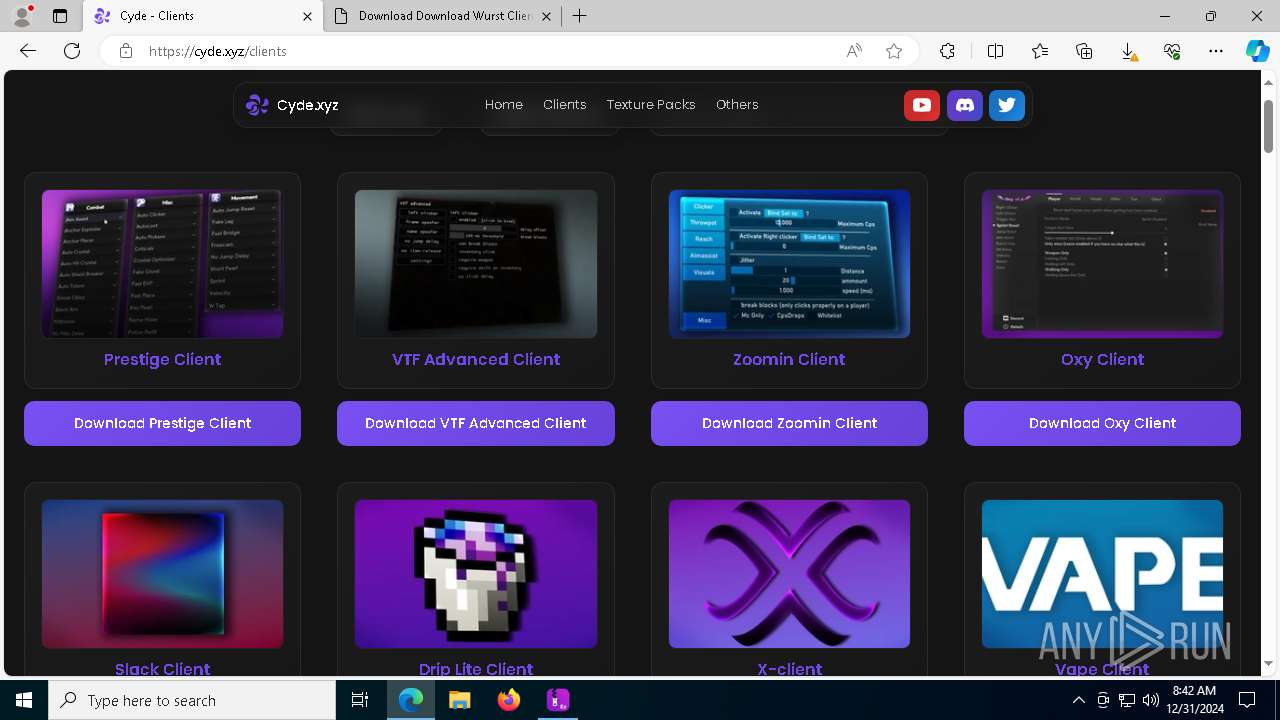Click the Slack Client gradient thumbnail
Screen dimensions: 1280x720
pyautogui.click(x=162, y=574)
